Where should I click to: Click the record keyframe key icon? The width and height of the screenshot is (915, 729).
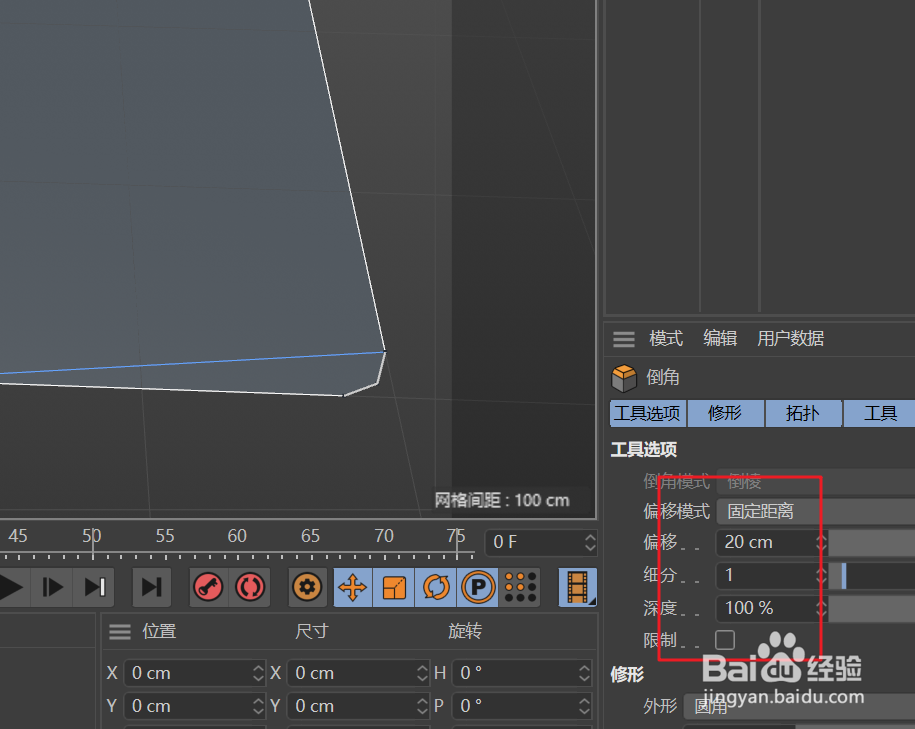pos(208,587)
